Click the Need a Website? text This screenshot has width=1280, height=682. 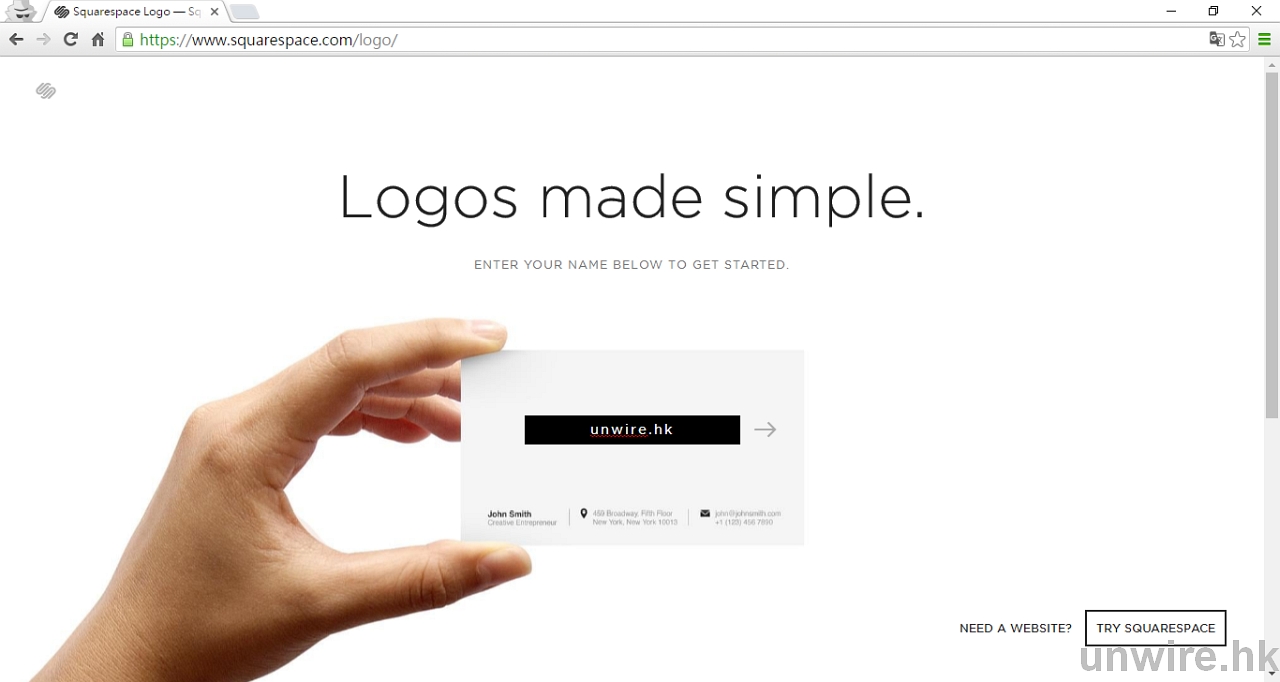[1015, 628]
